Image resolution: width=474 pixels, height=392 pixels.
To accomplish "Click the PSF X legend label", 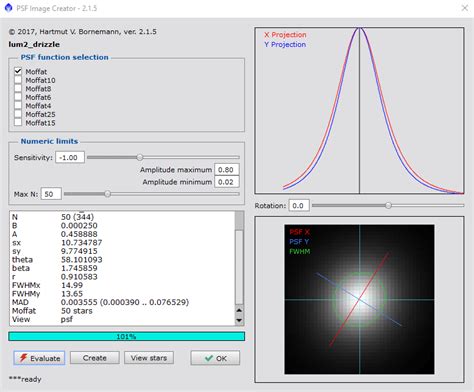I will pyautogui.click(x=299, y=232).
